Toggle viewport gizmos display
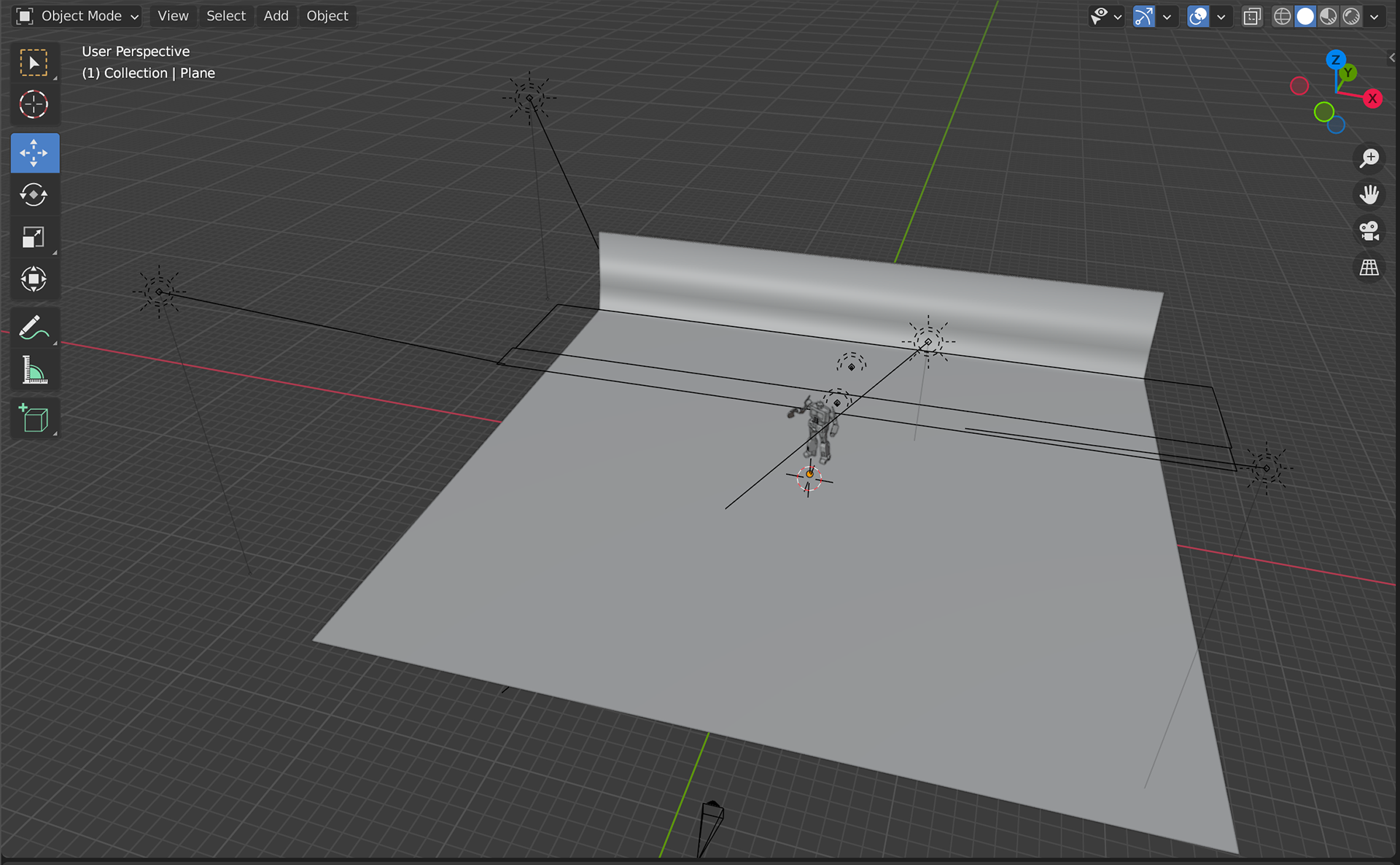This screenshot has width=1400, height=865. pos(1143,16)
